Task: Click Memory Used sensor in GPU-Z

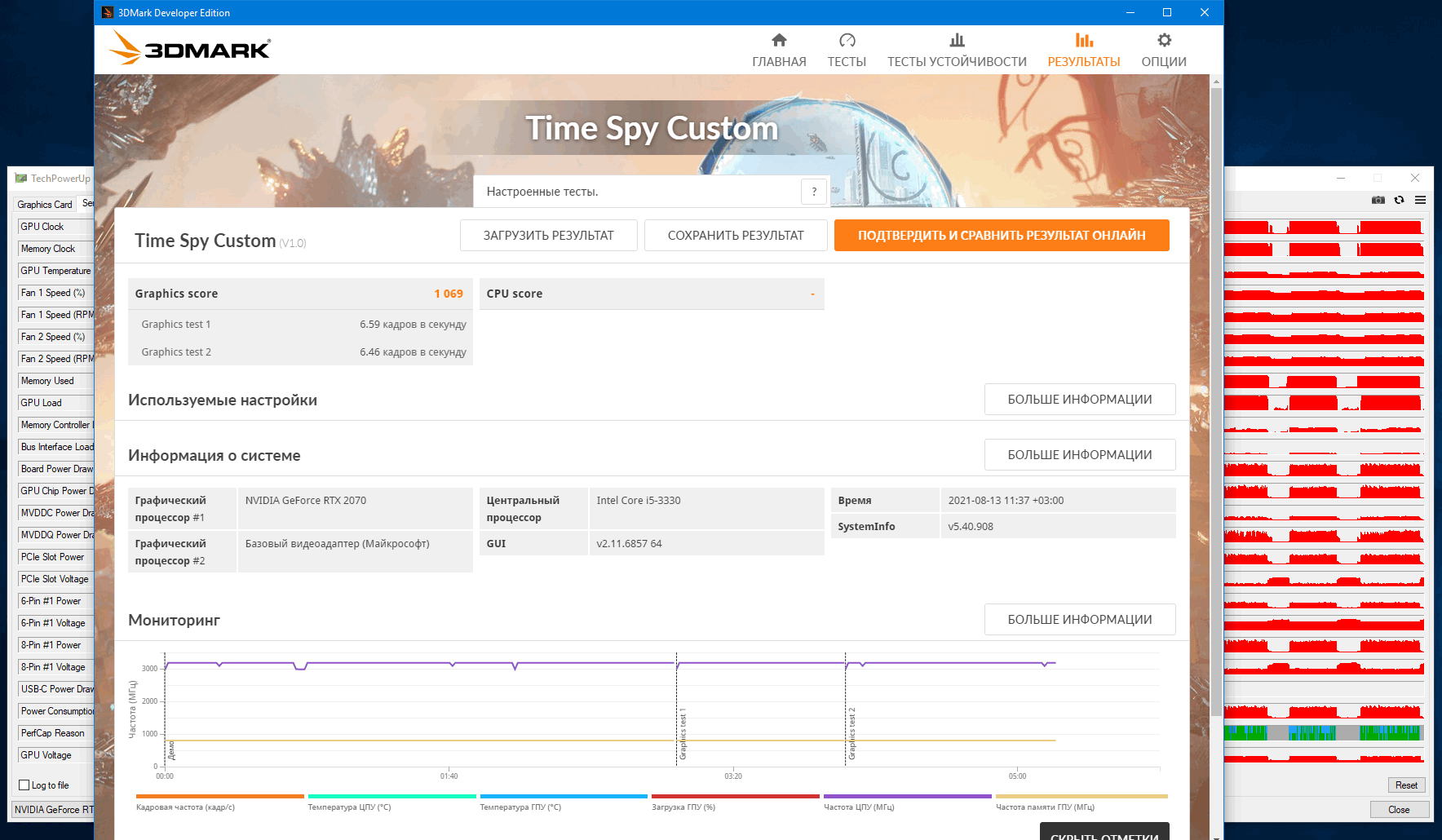Action: click(x=55, y=381)
